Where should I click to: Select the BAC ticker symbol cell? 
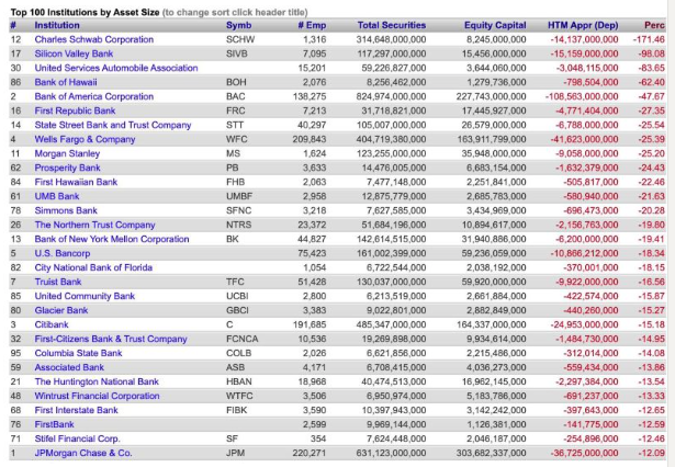tap(235, 97)
